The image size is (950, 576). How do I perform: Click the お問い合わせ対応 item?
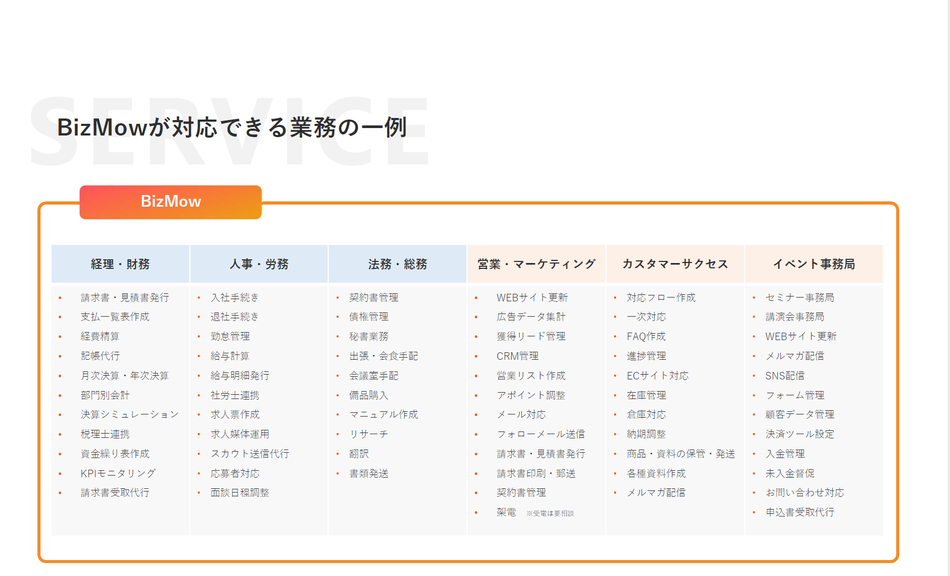coord(805,492)
